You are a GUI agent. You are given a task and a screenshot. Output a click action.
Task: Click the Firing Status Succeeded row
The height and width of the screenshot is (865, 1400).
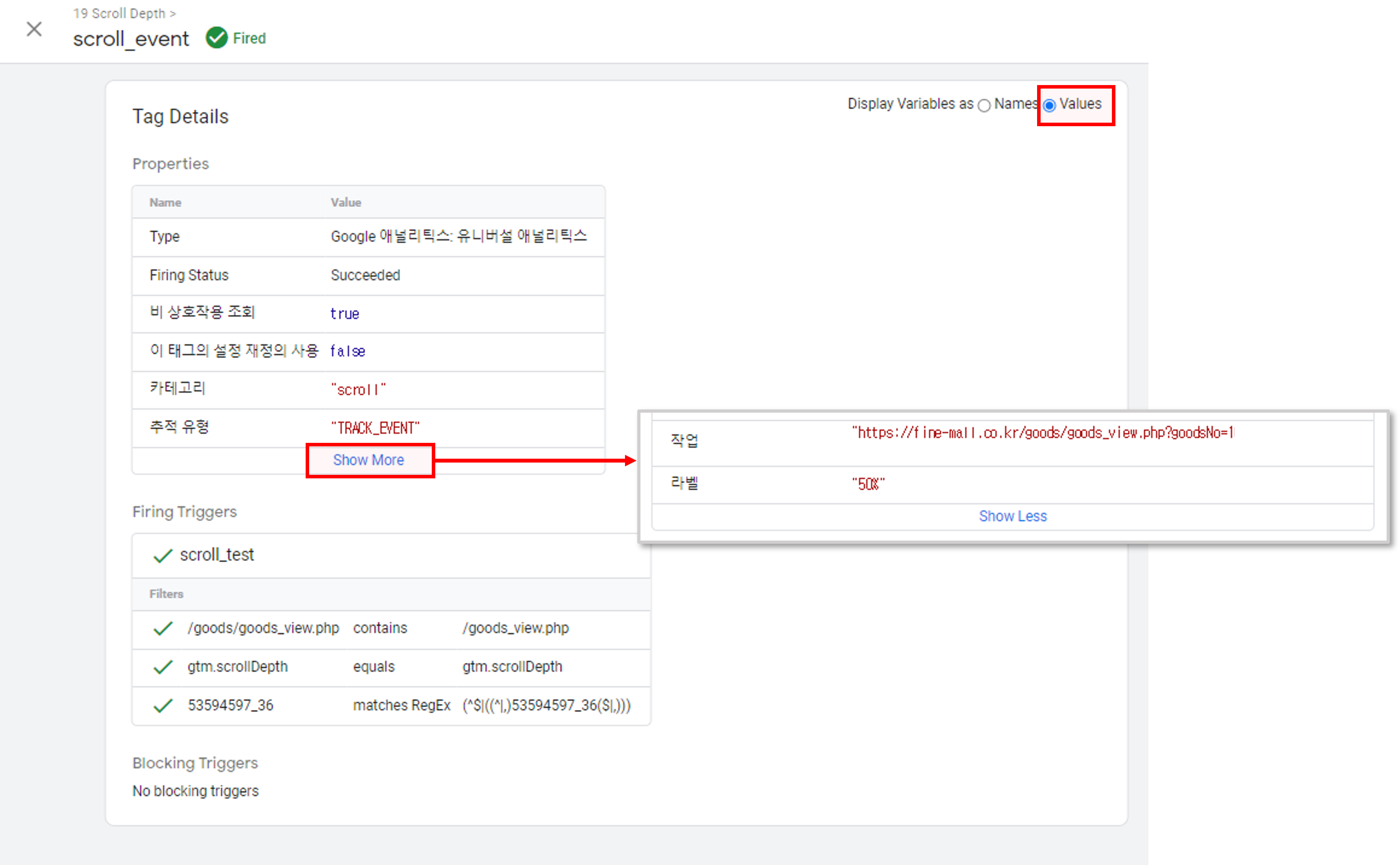[x=365, y=275]
